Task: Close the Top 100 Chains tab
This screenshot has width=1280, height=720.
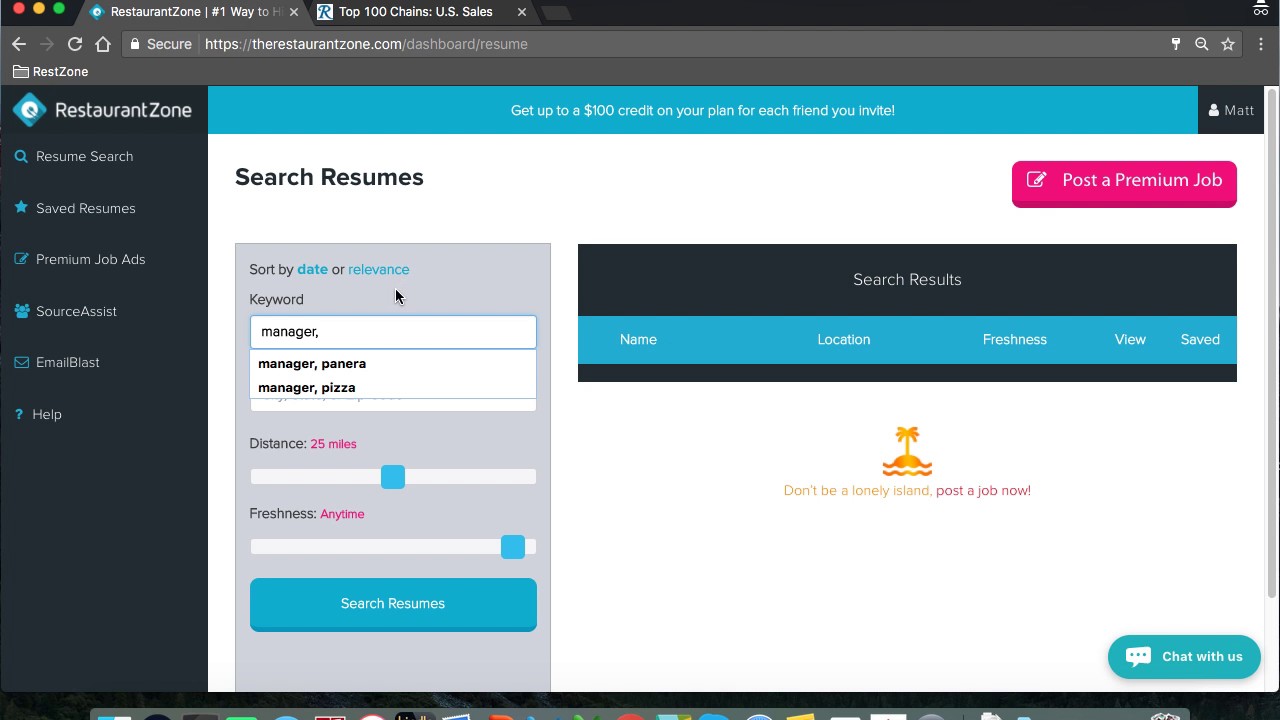Action: (x=521, y=12)
